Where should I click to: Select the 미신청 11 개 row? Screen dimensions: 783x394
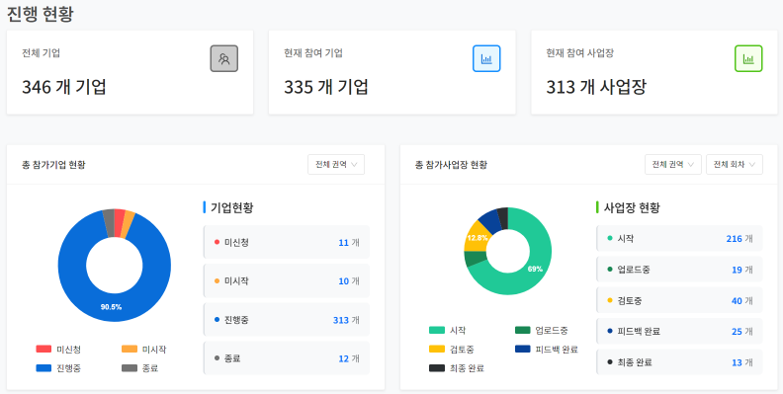pyautogui.click(x=287, y=242)
